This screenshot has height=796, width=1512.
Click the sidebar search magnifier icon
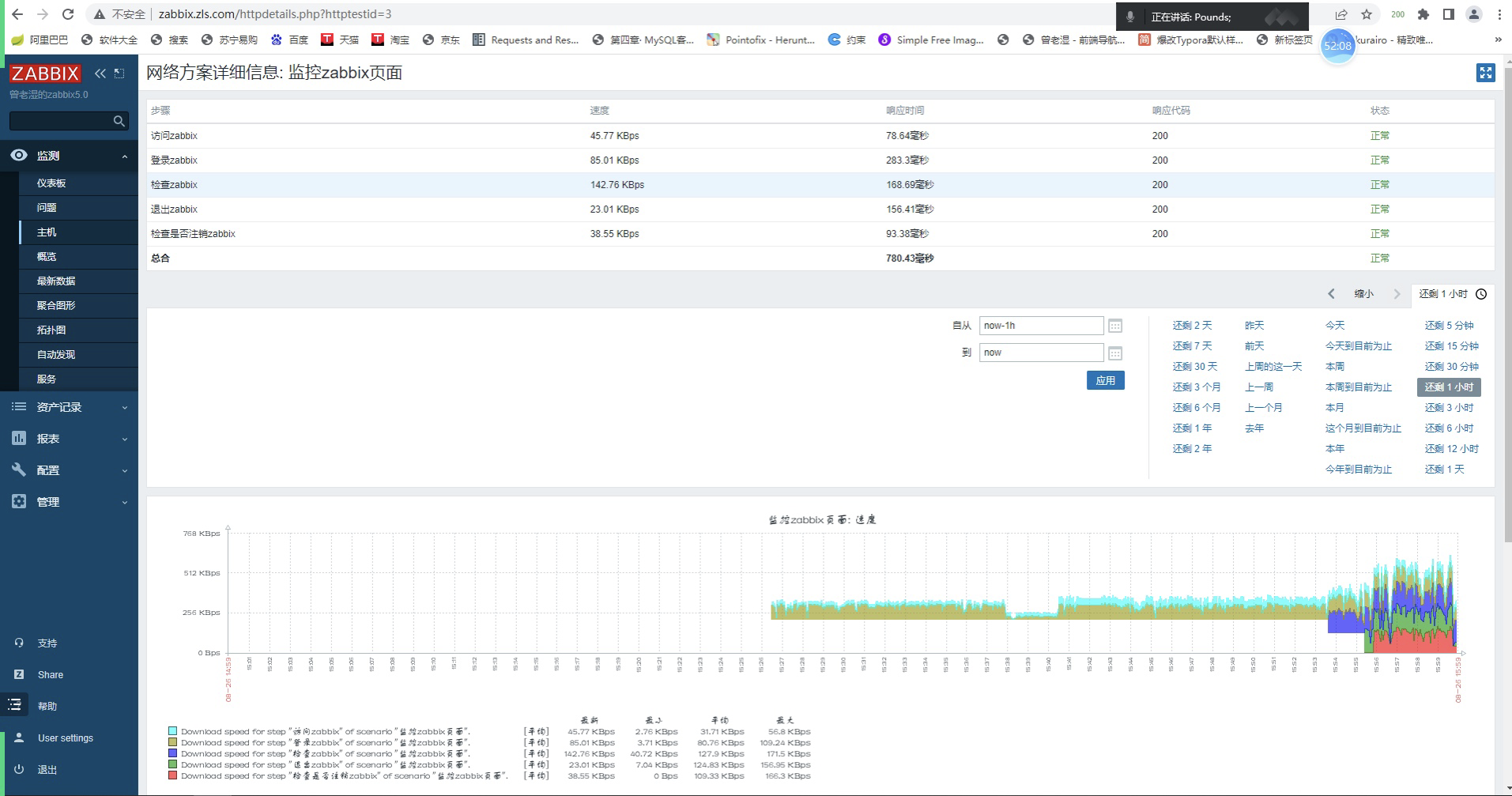119,121
